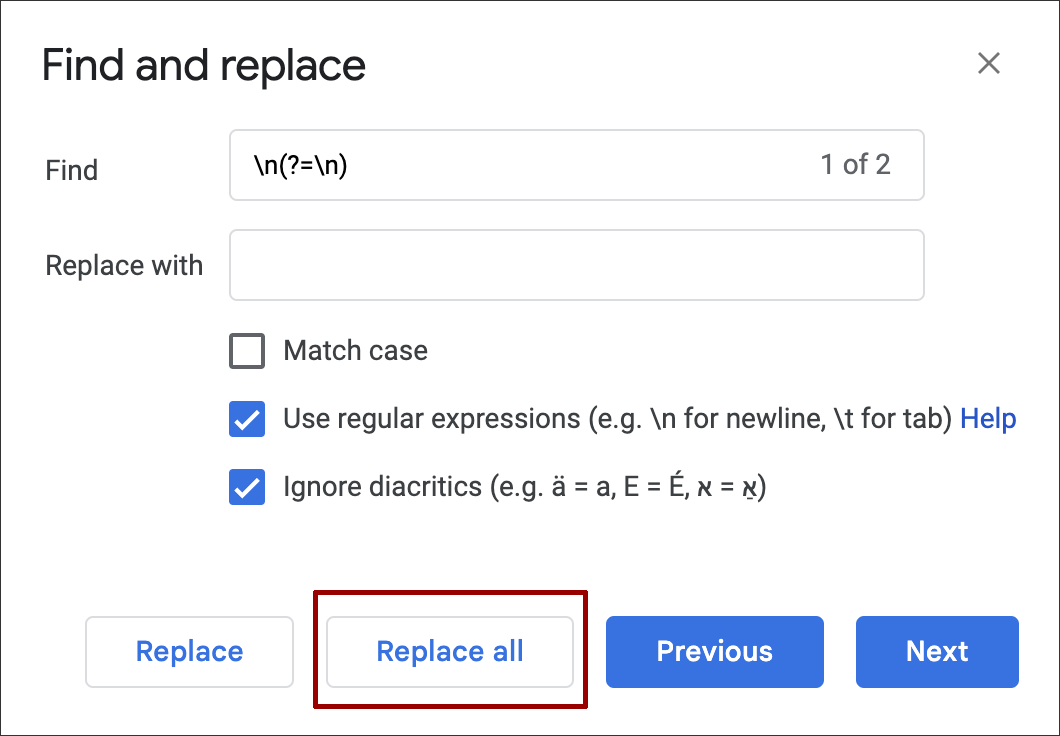
Task: Close the Find and replace dialog
Action: point(988,64)
